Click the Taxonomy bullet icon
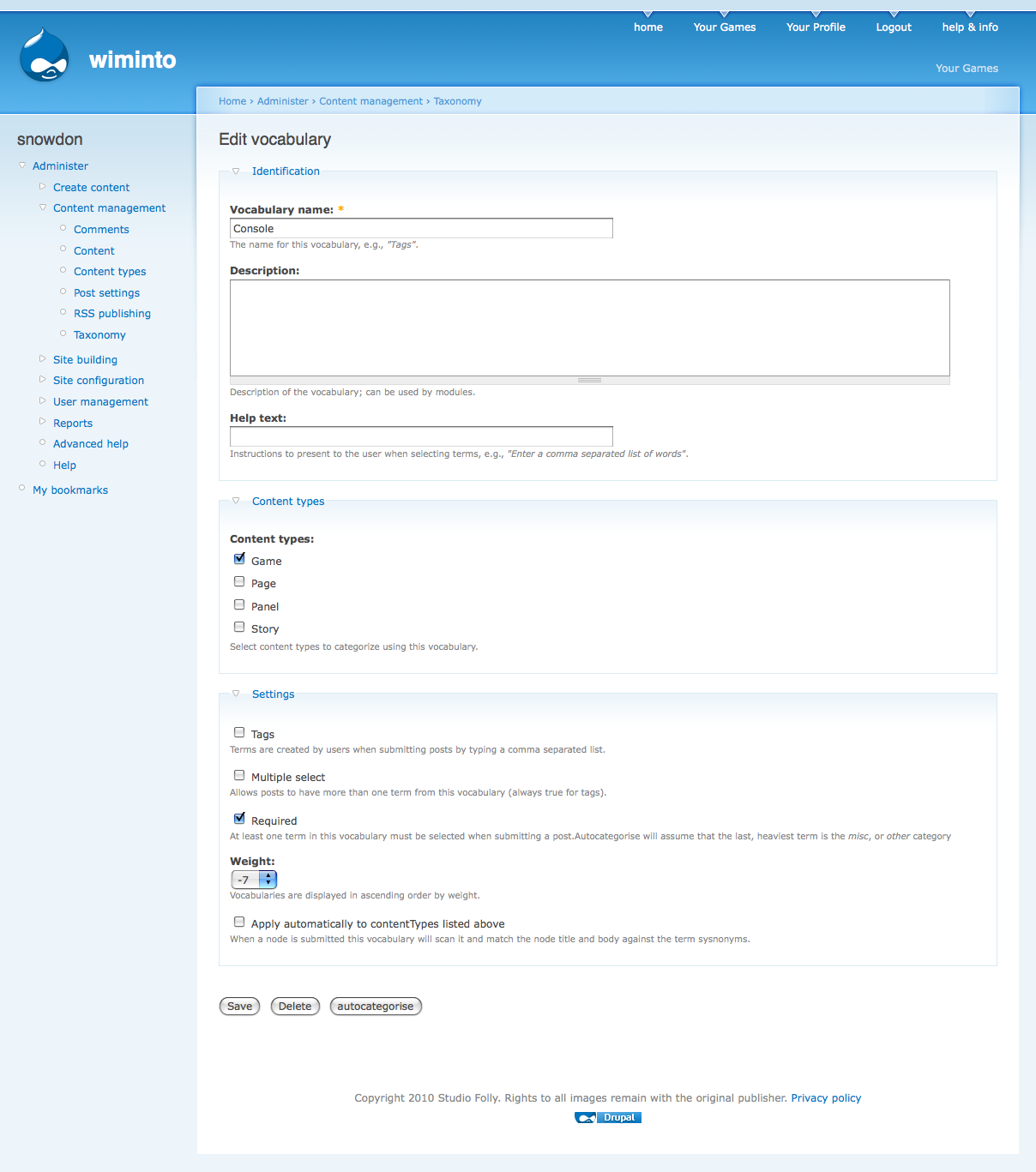 [63, 333]
